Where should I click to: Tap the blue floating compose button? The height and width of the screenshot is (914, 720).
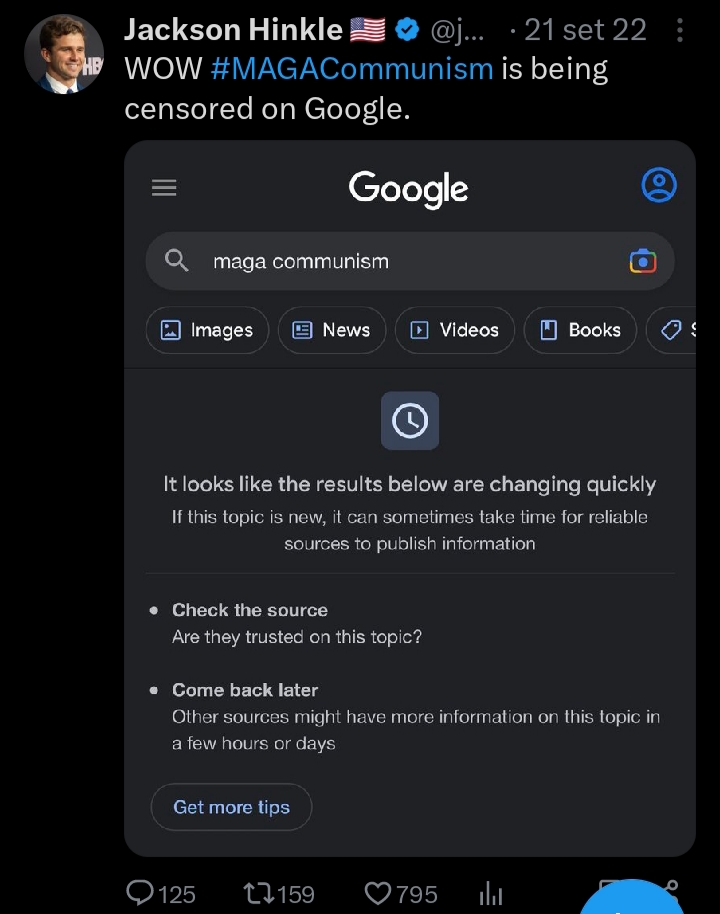click(631, 898)
